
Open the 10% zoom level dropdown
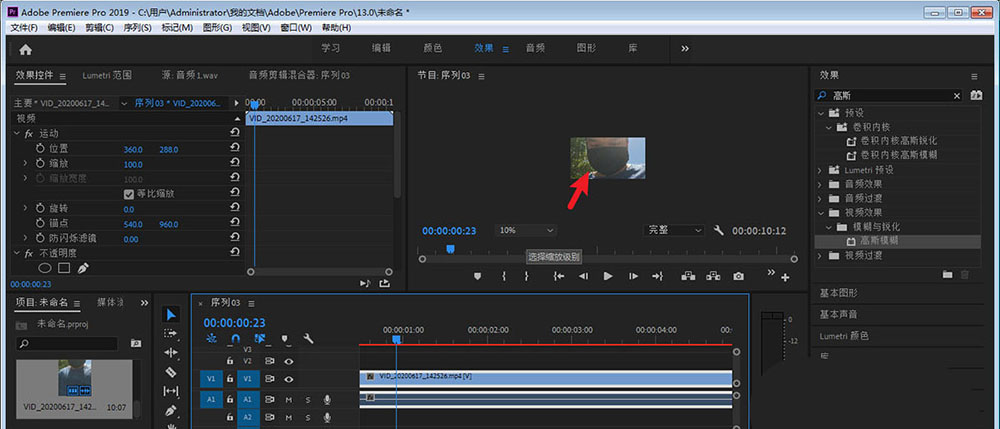[526, 230]
